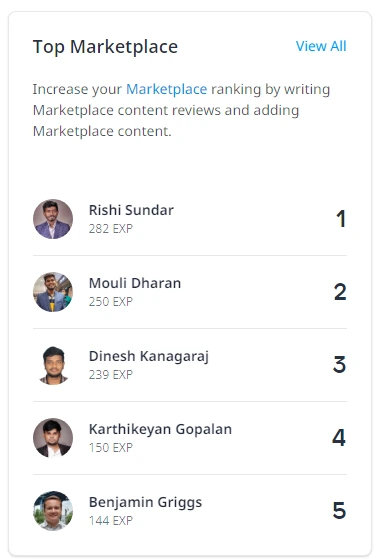Select the name Rishi Sundar
The image size is (382, 559).
[x=131, y=210]
